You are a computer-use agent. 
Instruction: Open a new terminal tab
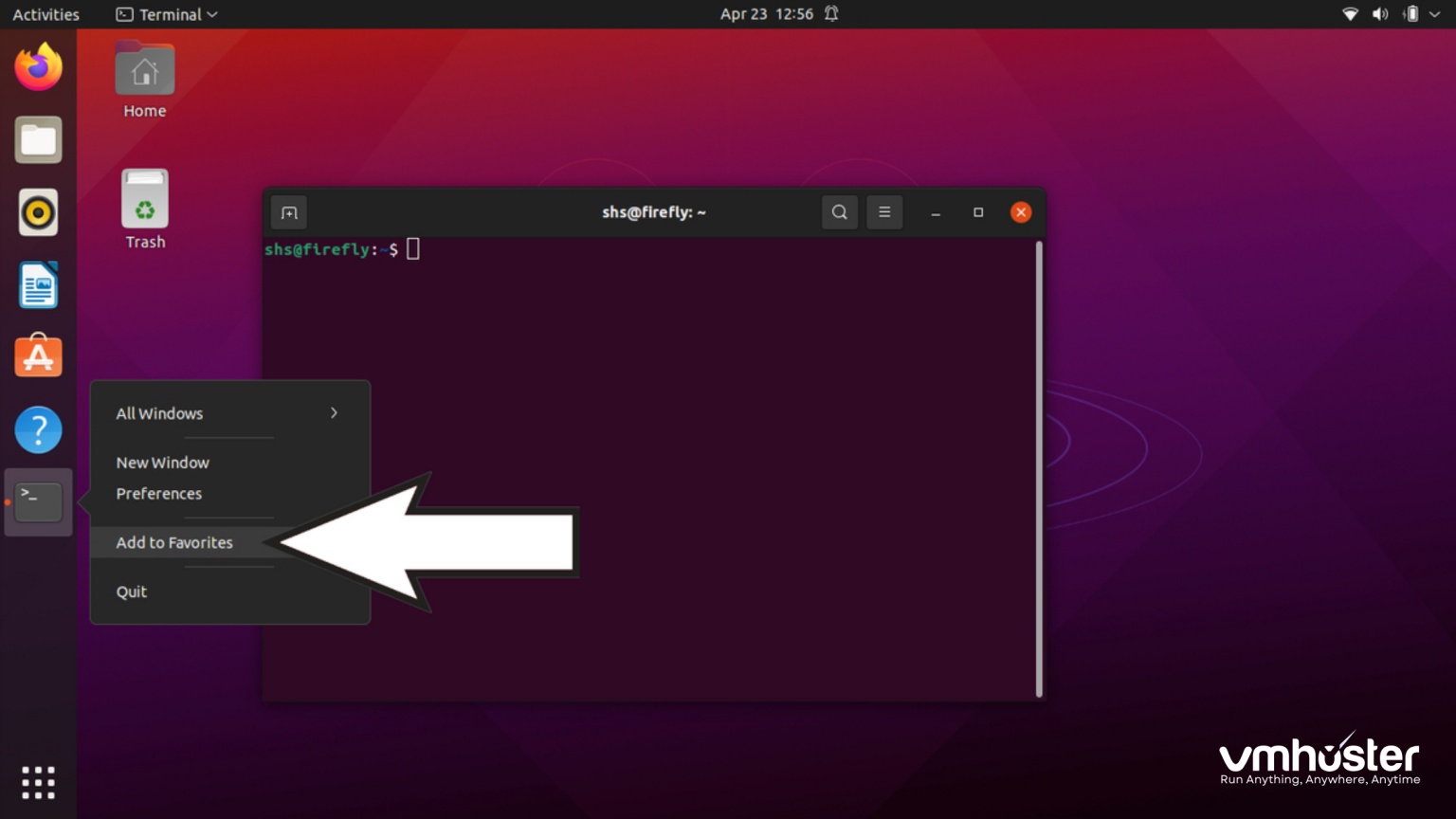click(288, 212)
